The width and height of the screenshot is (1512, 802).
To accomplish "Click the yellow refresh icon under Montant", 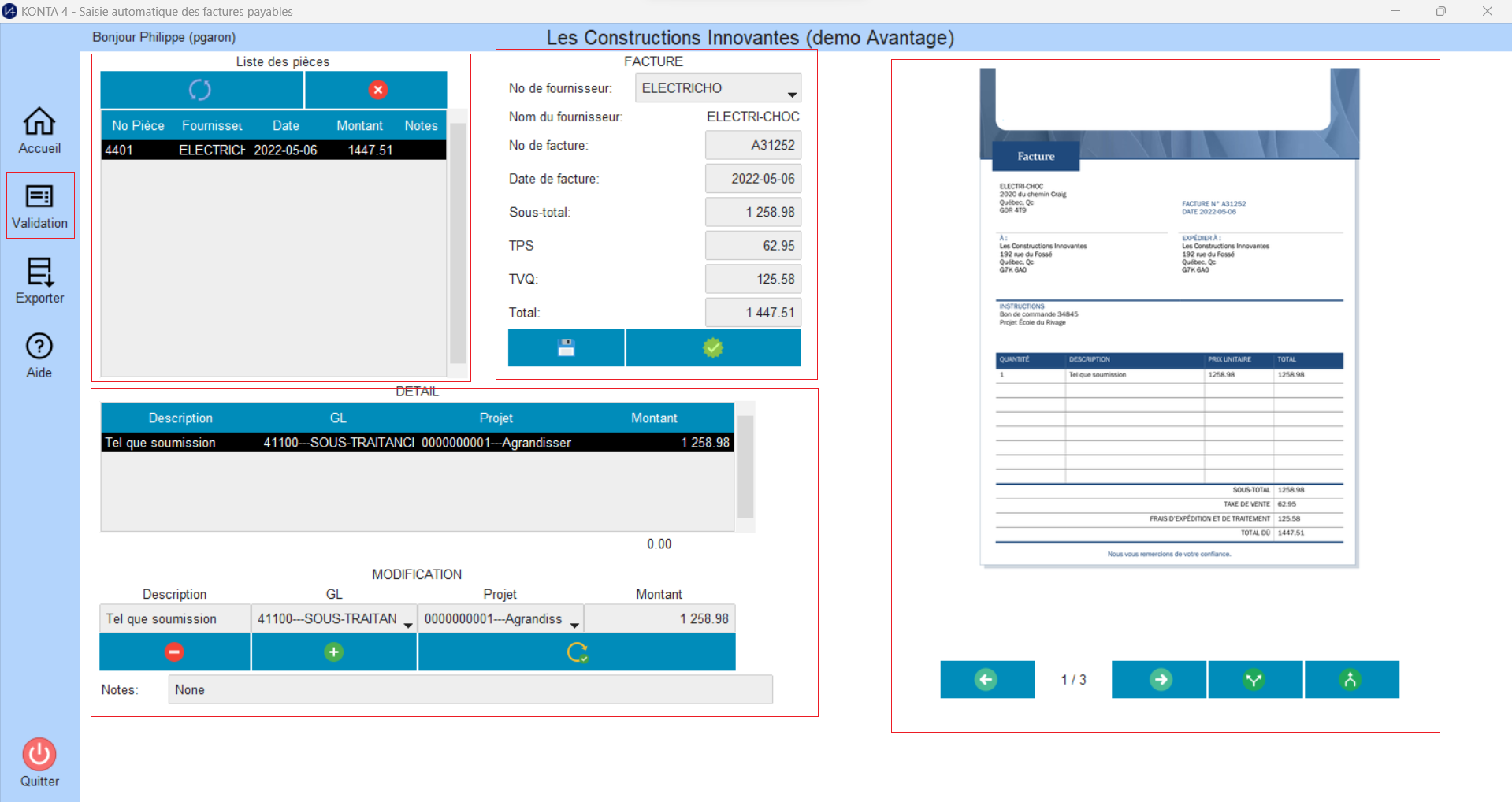I will pyautogui.click(x=577, y=652).
